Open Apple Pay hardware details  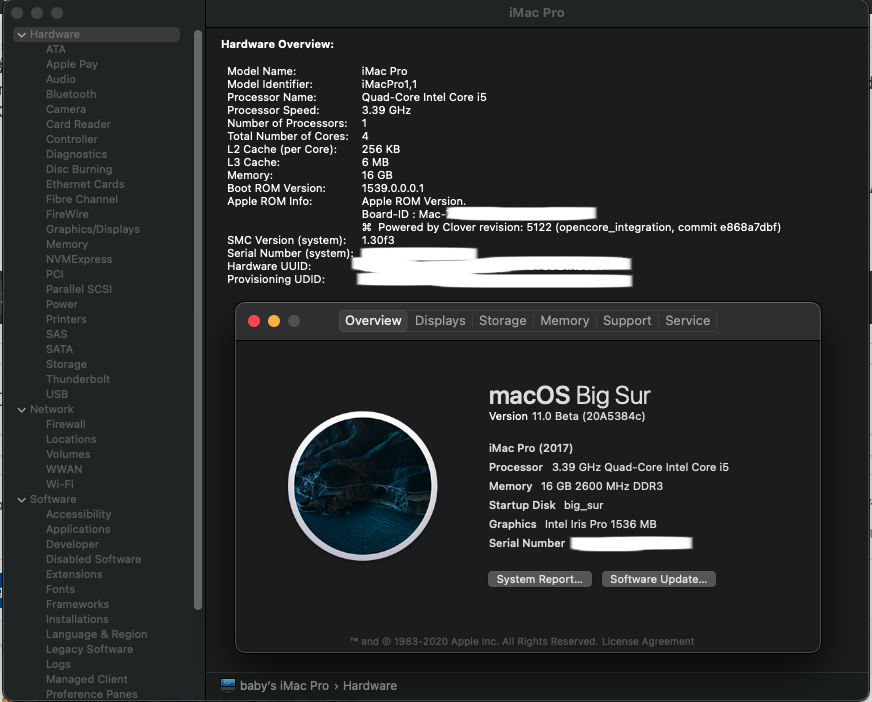pyautogui.click(x=72, y=64)
